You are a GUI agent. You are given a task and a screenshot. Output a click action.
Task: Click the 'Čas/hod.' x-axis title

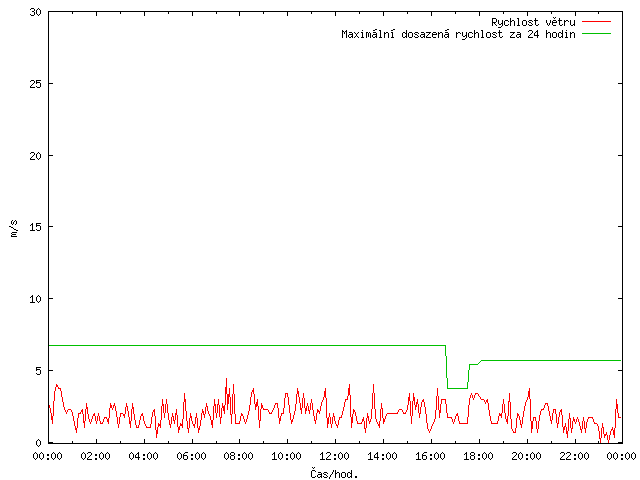point(334,474)
